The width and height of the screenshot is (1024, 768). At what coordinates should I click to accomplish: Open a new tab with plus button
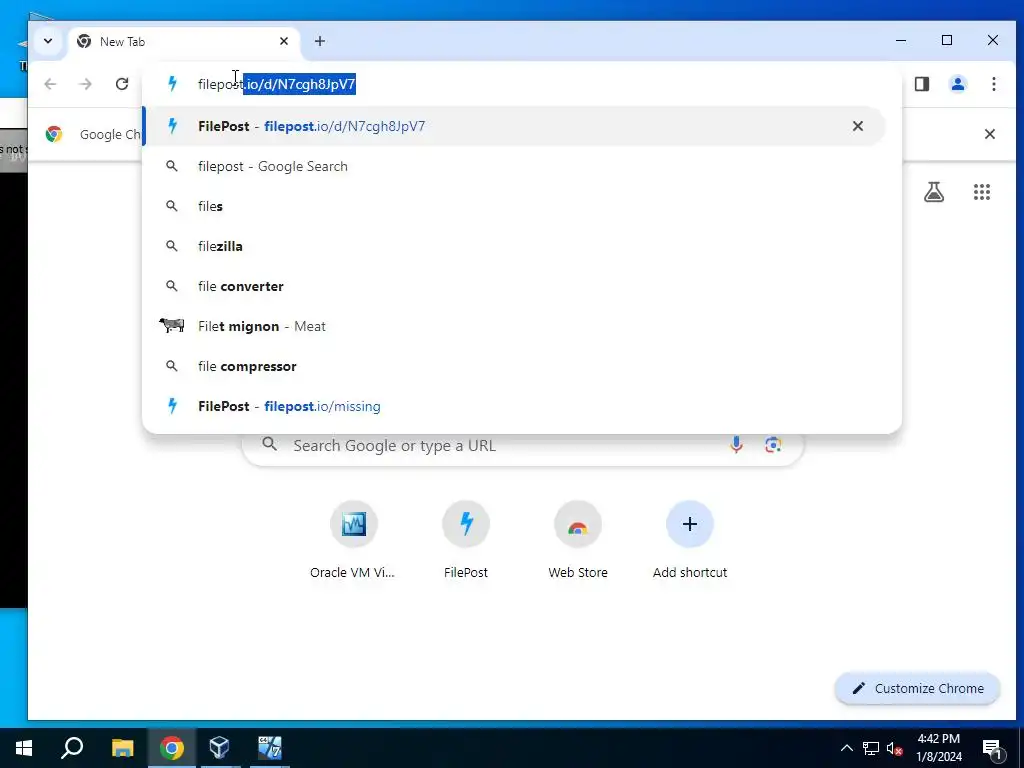319,41
